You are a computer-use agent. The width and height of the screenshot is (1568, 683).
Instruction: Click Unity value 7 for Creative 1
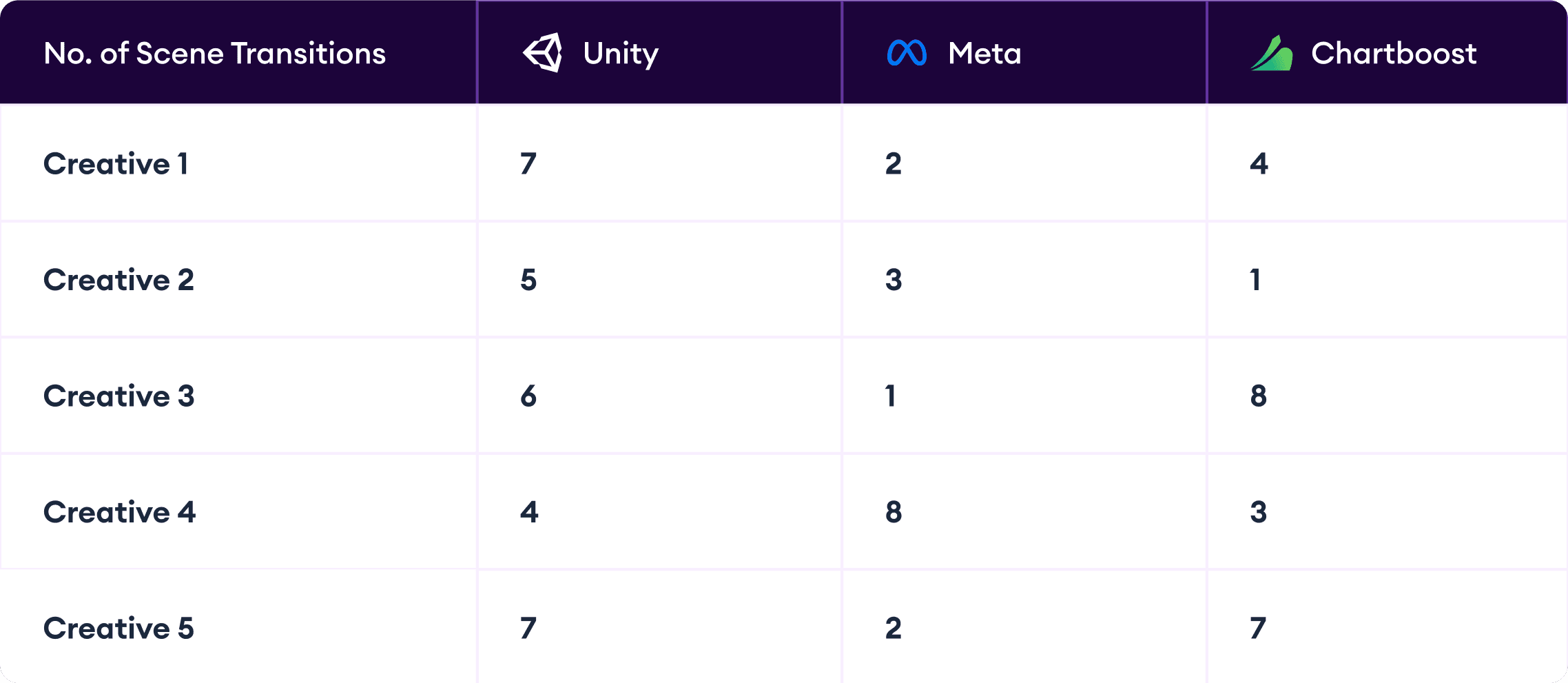tap(528, 164)
